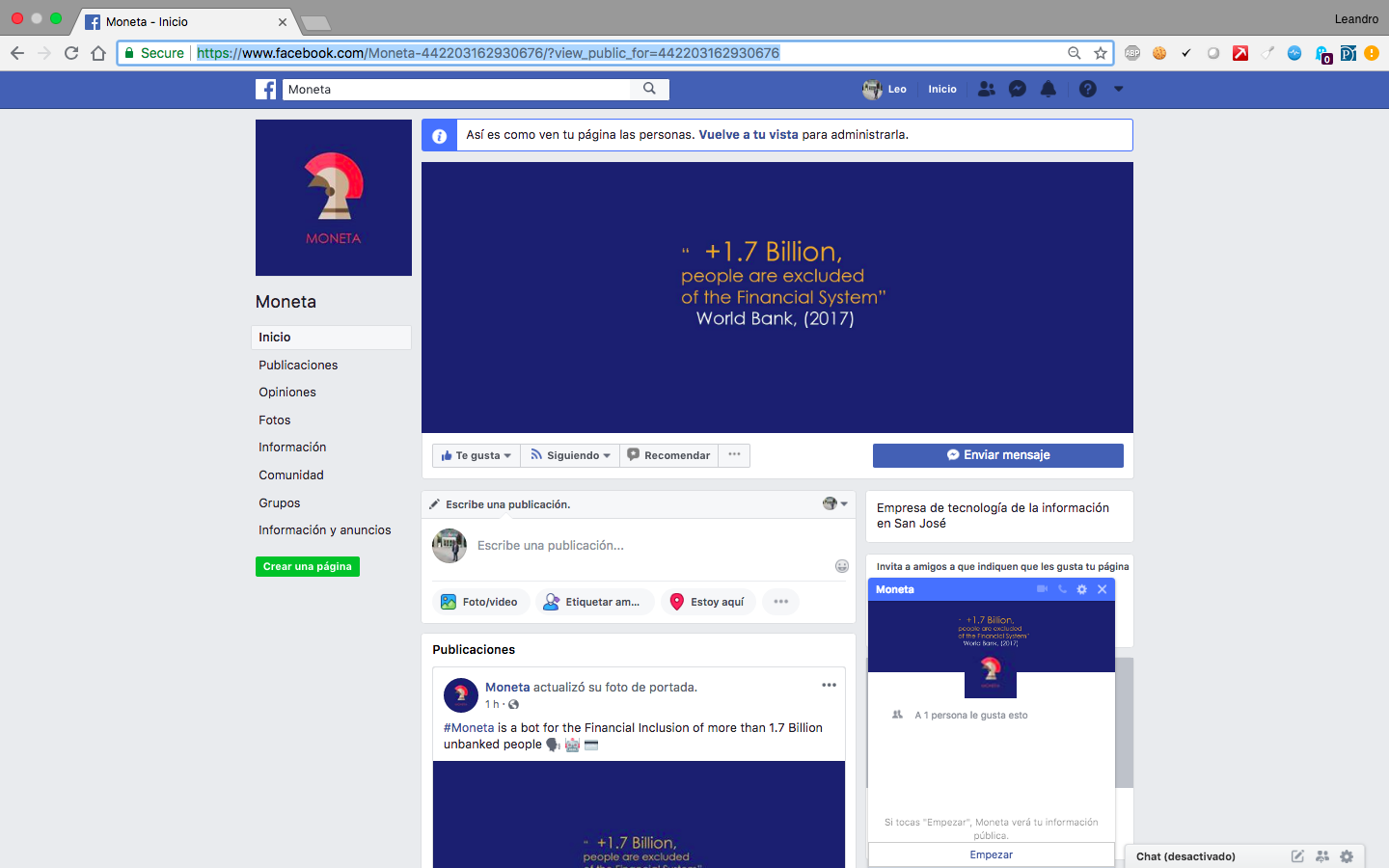Viewport: 1389px width, 868px height.
Task: Click the zoom magnifier icon in address bar
Action: tap(1074, 53)
